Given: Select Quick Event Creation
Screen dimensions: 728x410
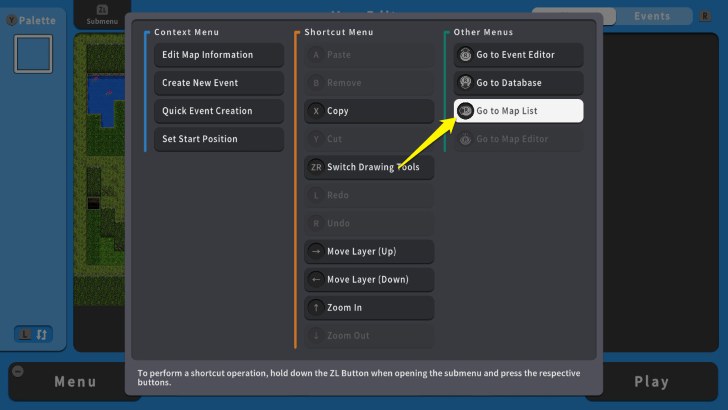Looking at the screenshot, I should (218, 111).
